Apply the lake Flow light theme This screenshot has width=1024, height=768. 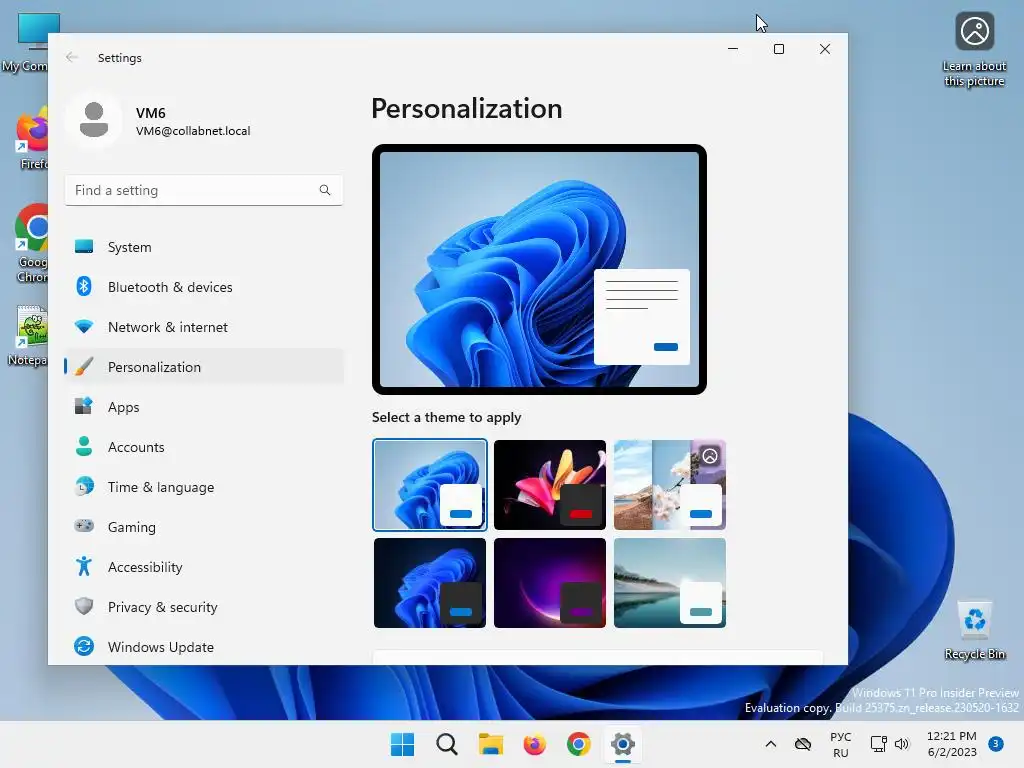pos(670,583)
